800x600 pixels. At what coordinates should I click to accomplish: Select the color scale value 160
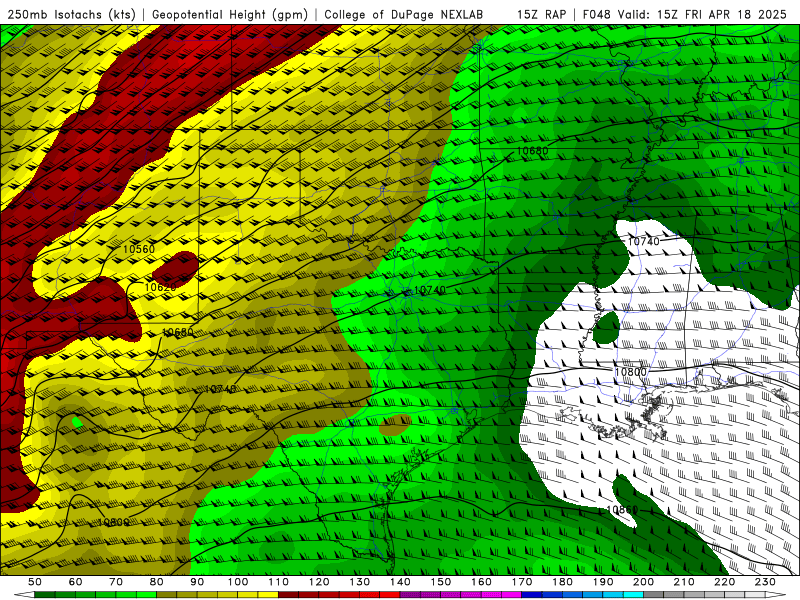(481, 582)
